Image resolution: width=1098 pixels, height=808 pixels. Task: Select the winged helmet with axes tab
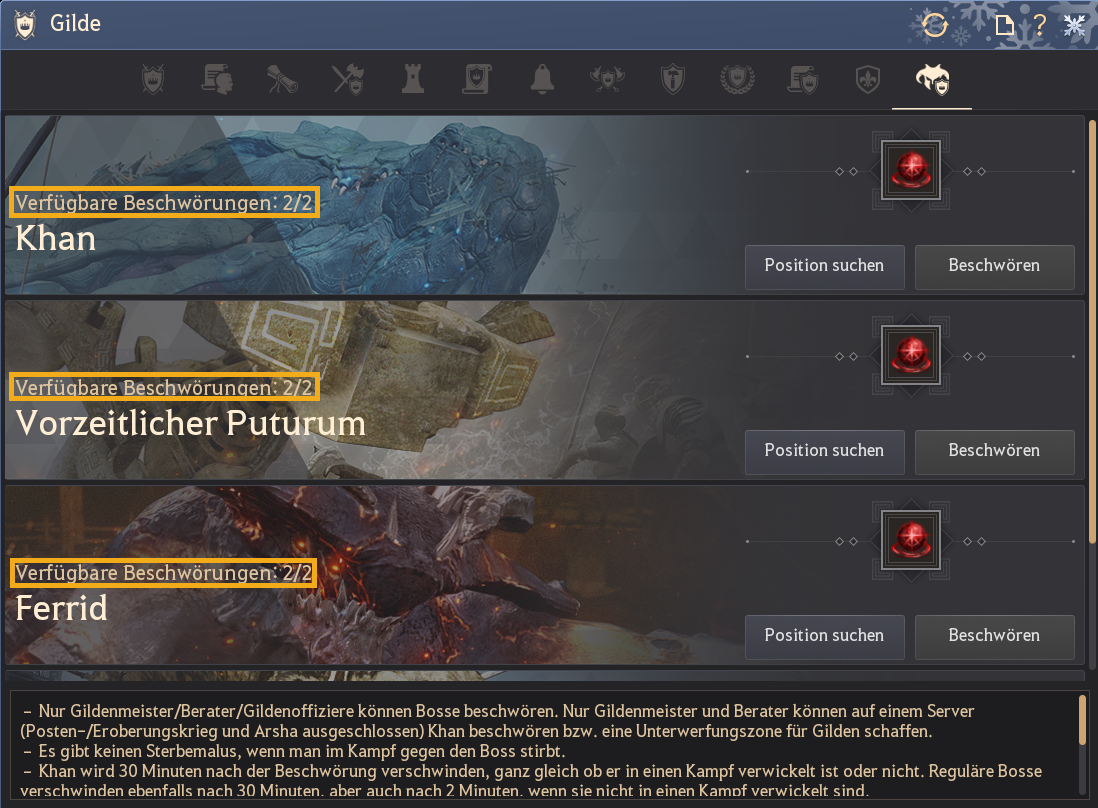tap(607, 79)
